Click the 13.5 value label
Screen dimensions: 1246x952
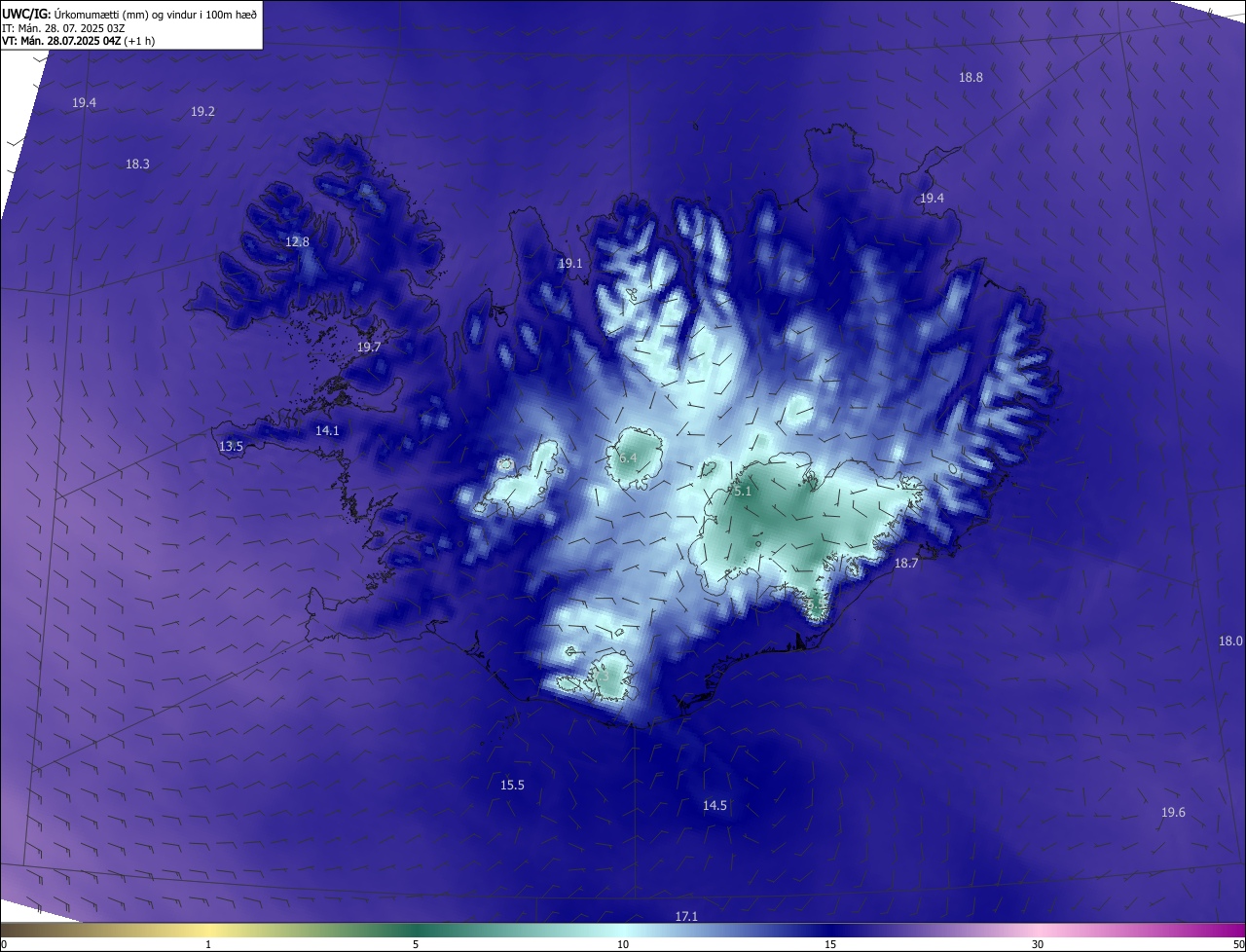pos(231,447)
